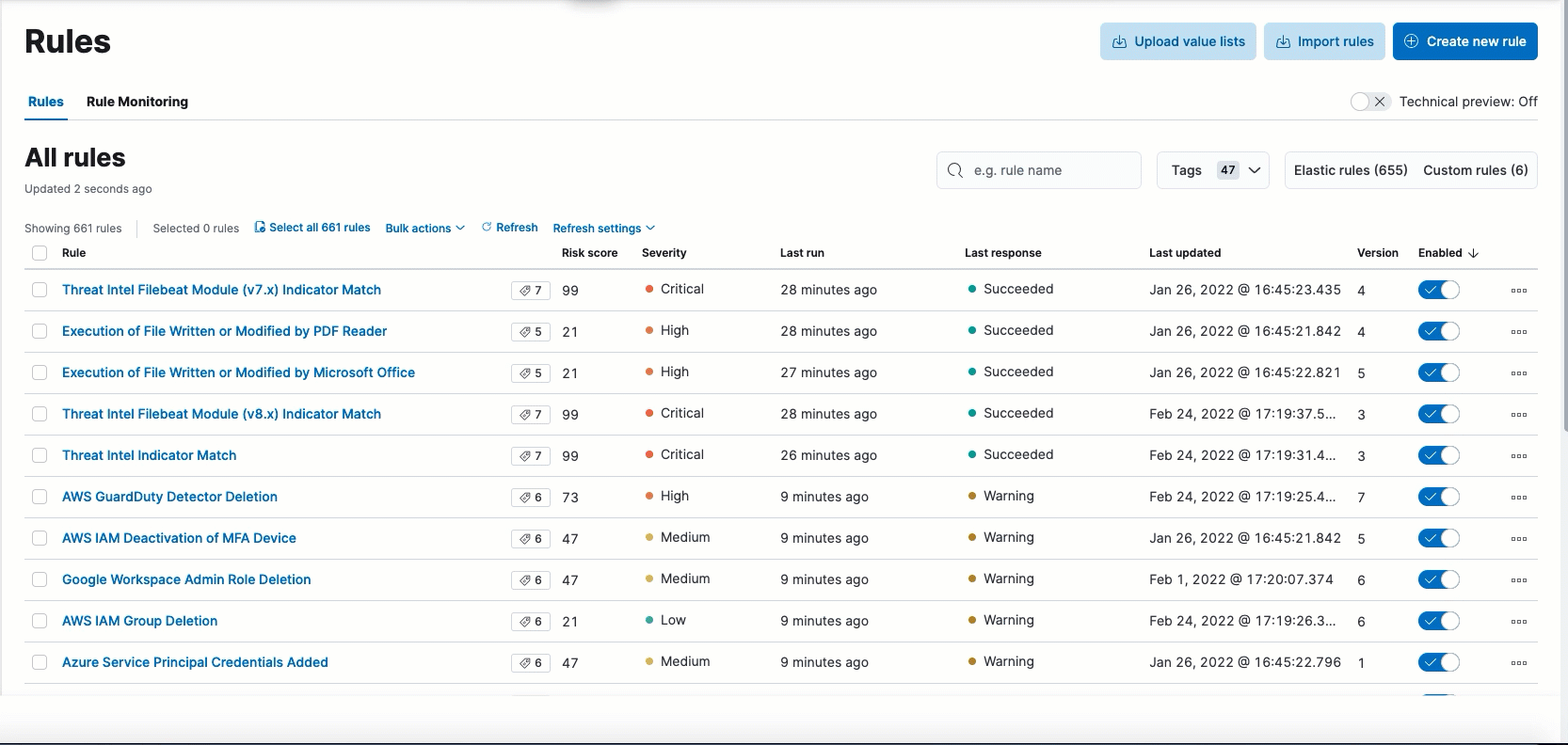1568x745 pixels.
Task: Check the box for Google Workspace Admin Role Deletion
Action: [40, 580]
